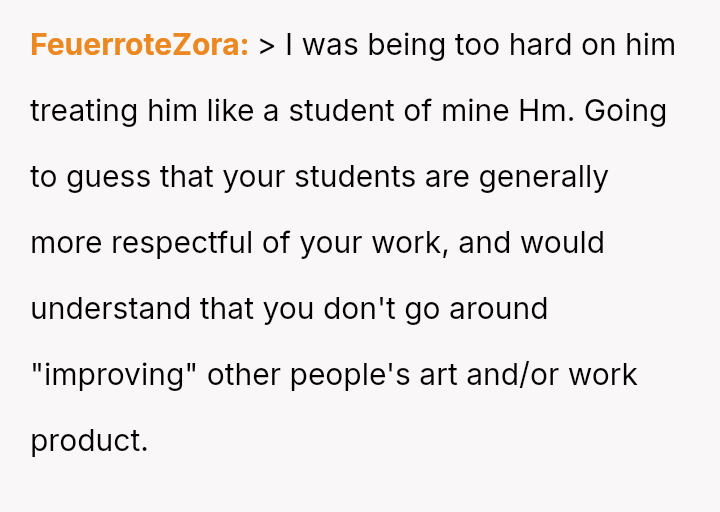Click the quote marker before the comment
The image size is (720, 512).
point(267,46)
